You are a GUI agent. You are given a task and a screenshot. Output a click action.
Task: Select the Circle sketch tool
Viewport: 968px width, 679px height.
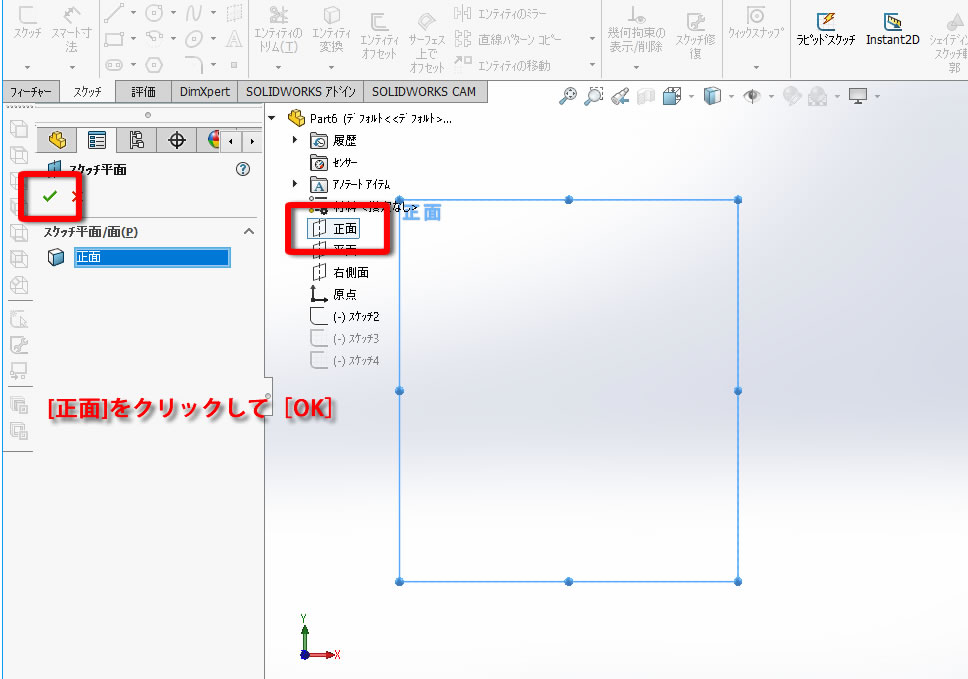[x=154, y=12]
